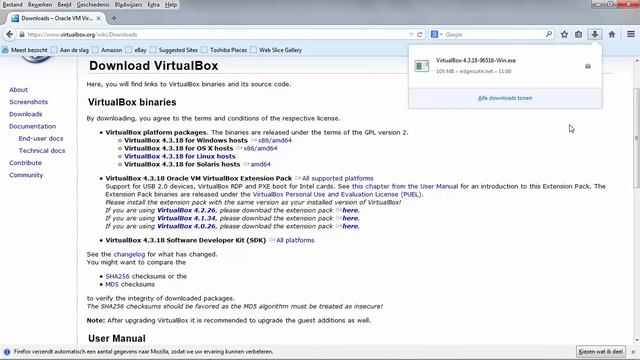Download amd64 for Solaris hosts
Image resolution: width=640 pixels, height=360 pixels.
click(260, 164)
